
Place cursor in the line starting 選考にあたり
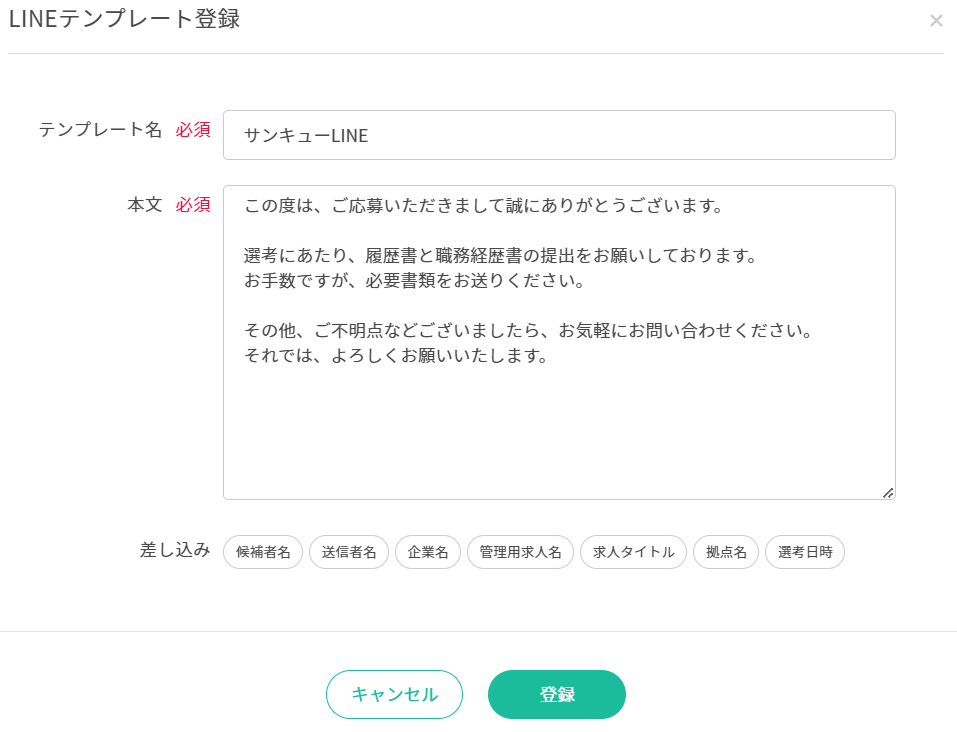(500, 255)
